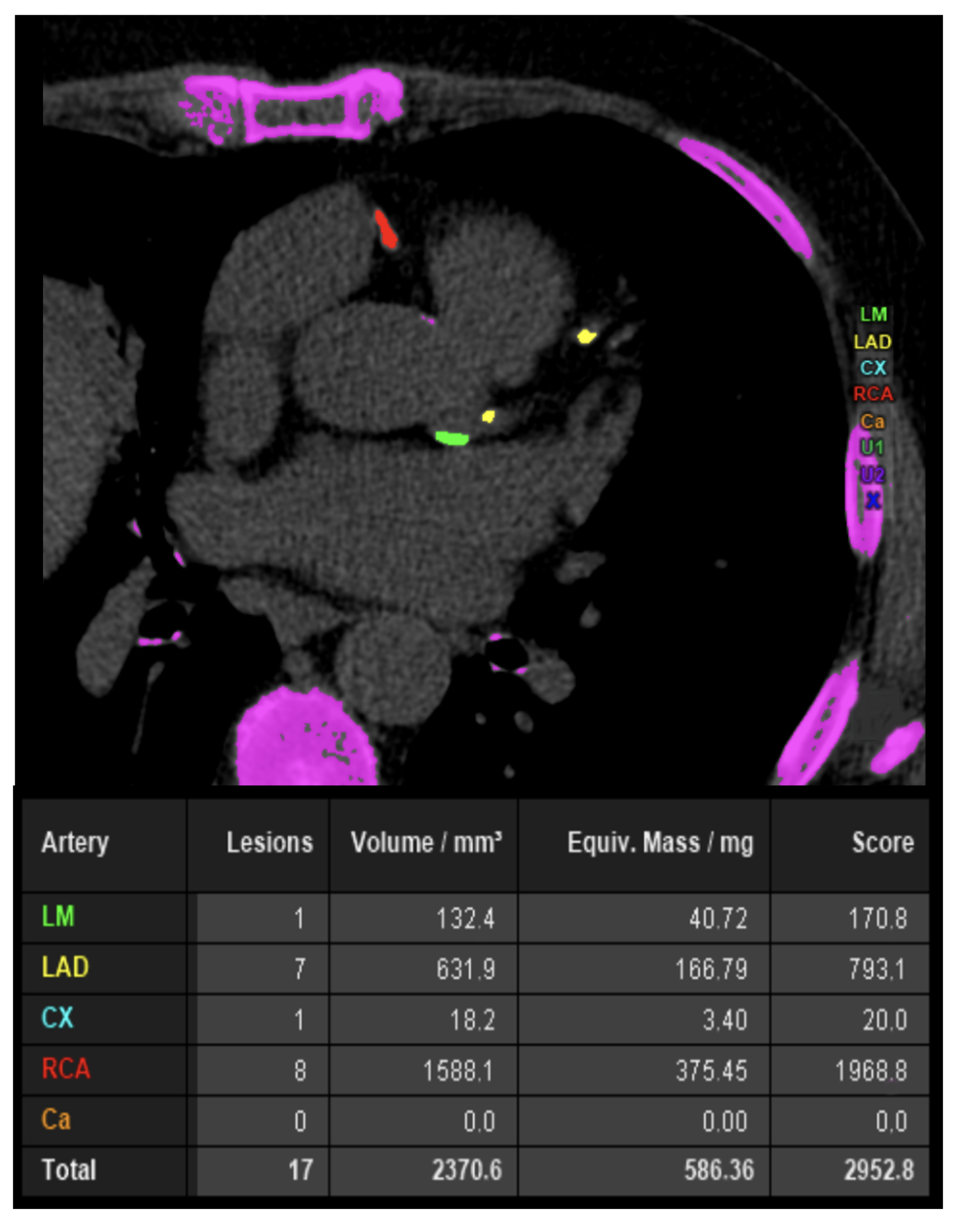
Task: Select the LM artery label in legend
Action: tap(873, 314)
